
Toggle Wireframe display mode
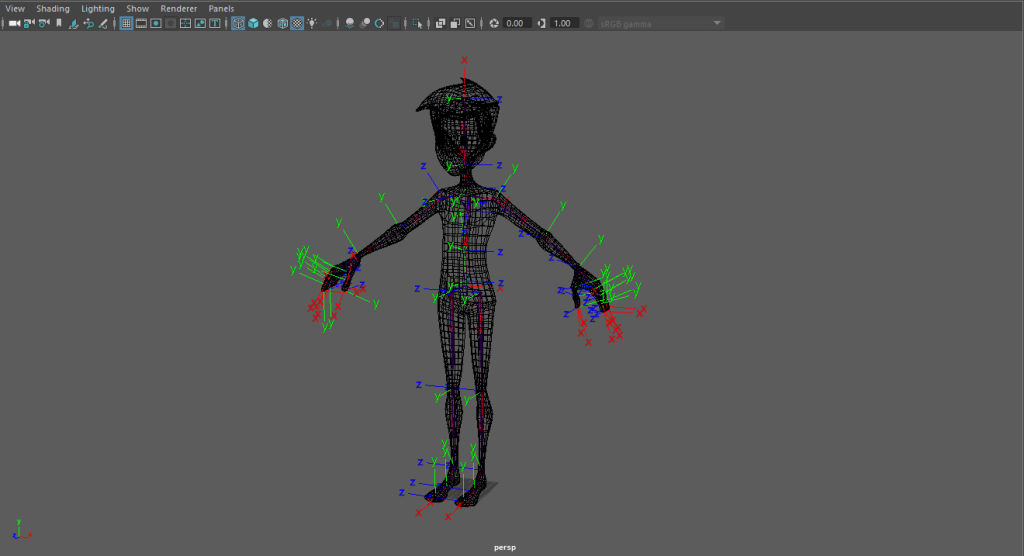coord(238,23)
